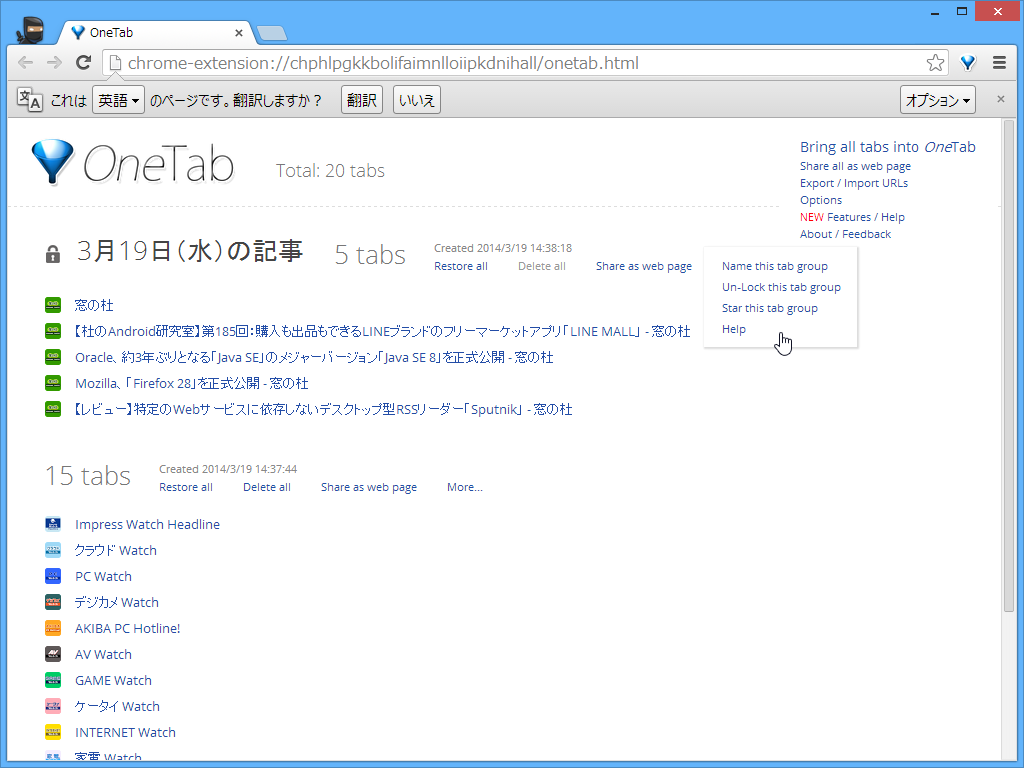
Task: Click favicon beside LINE MALL article
Action: (53, 331)
